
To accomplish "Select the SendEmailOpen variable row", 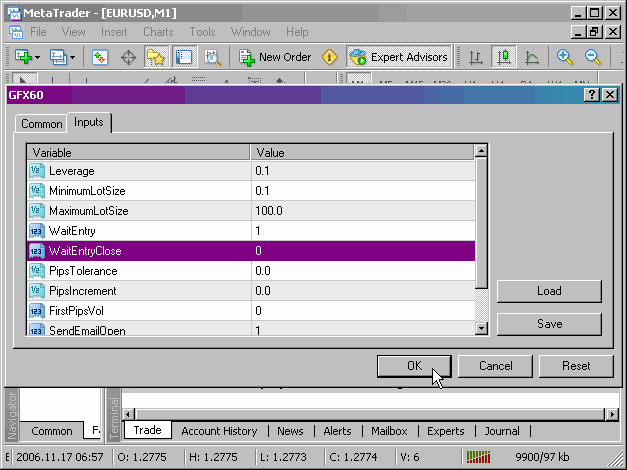I will (x=251, y=328).
